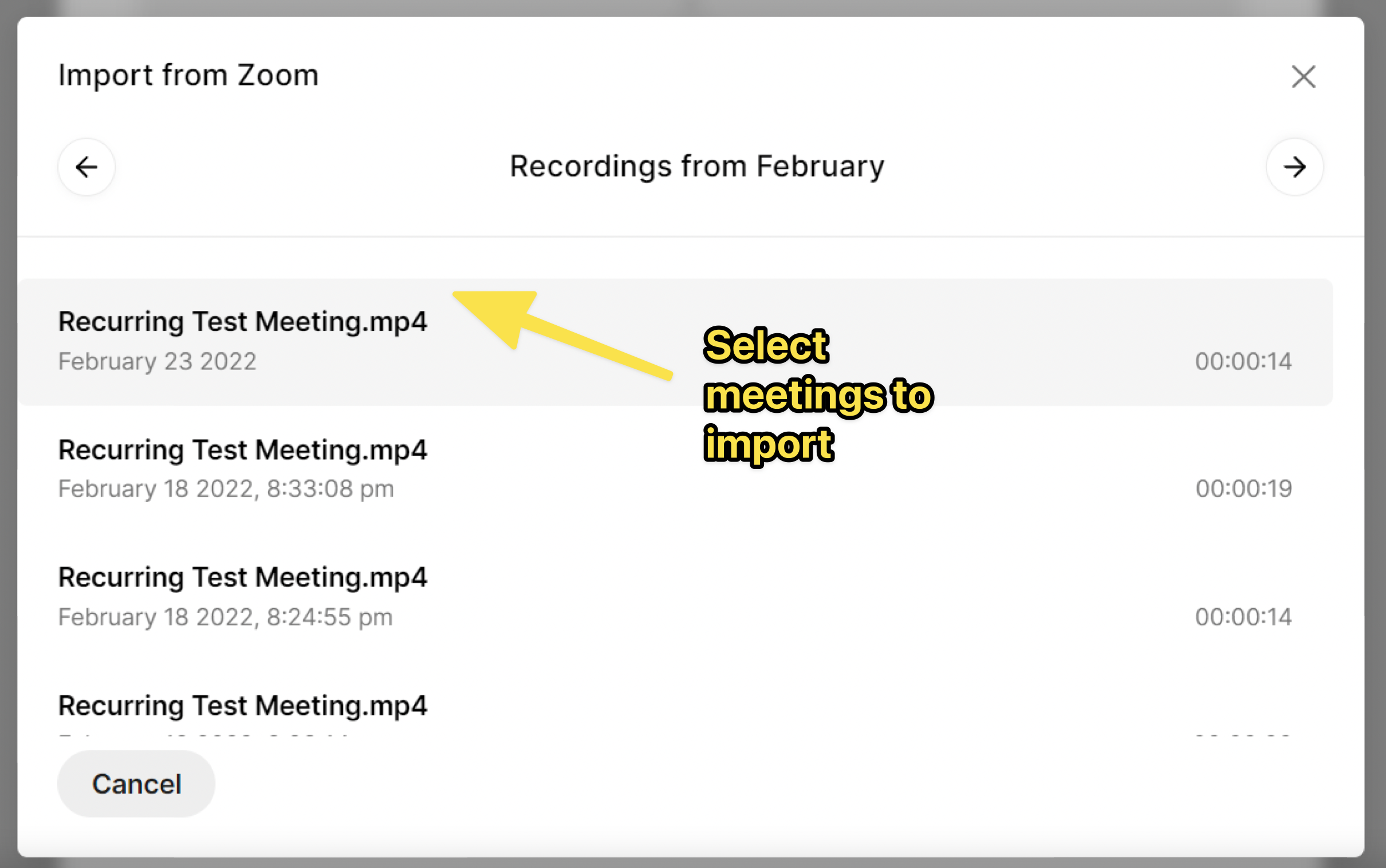Click the February 23 2022 date text
The width and height of the screenshot is (1386, 868).
point(157,362)
